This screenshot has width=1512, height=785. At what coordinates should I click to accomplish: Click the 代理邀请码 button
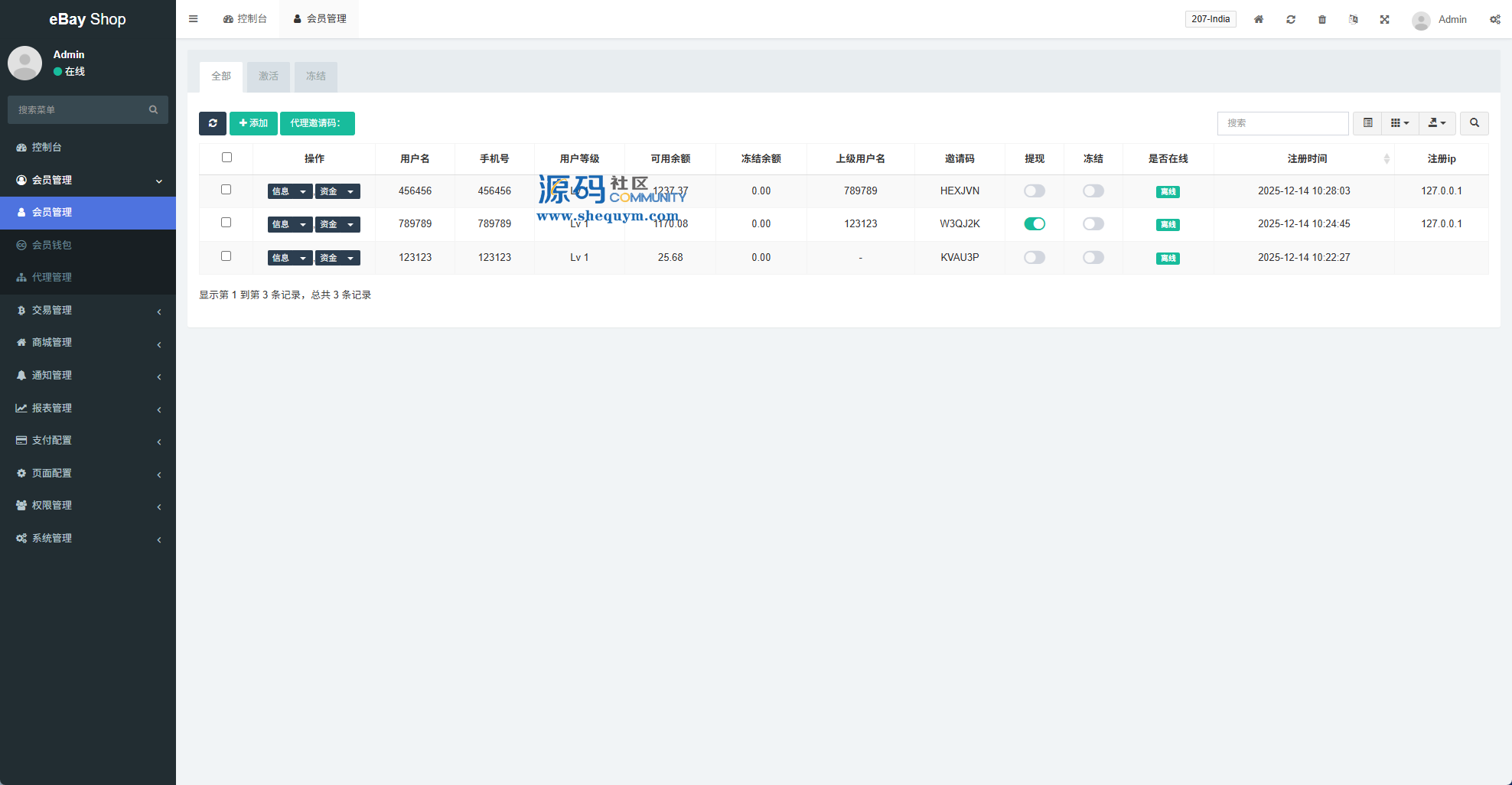(317, 123)
